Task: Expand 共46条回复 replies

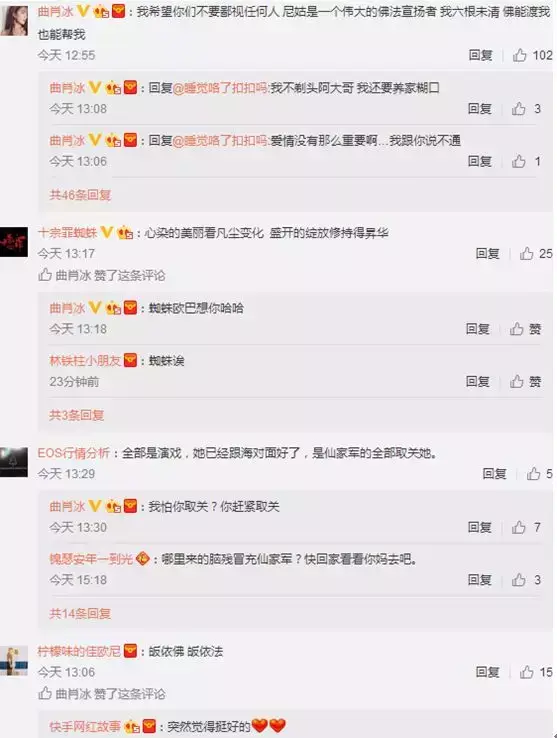Action: pos(80,195)
